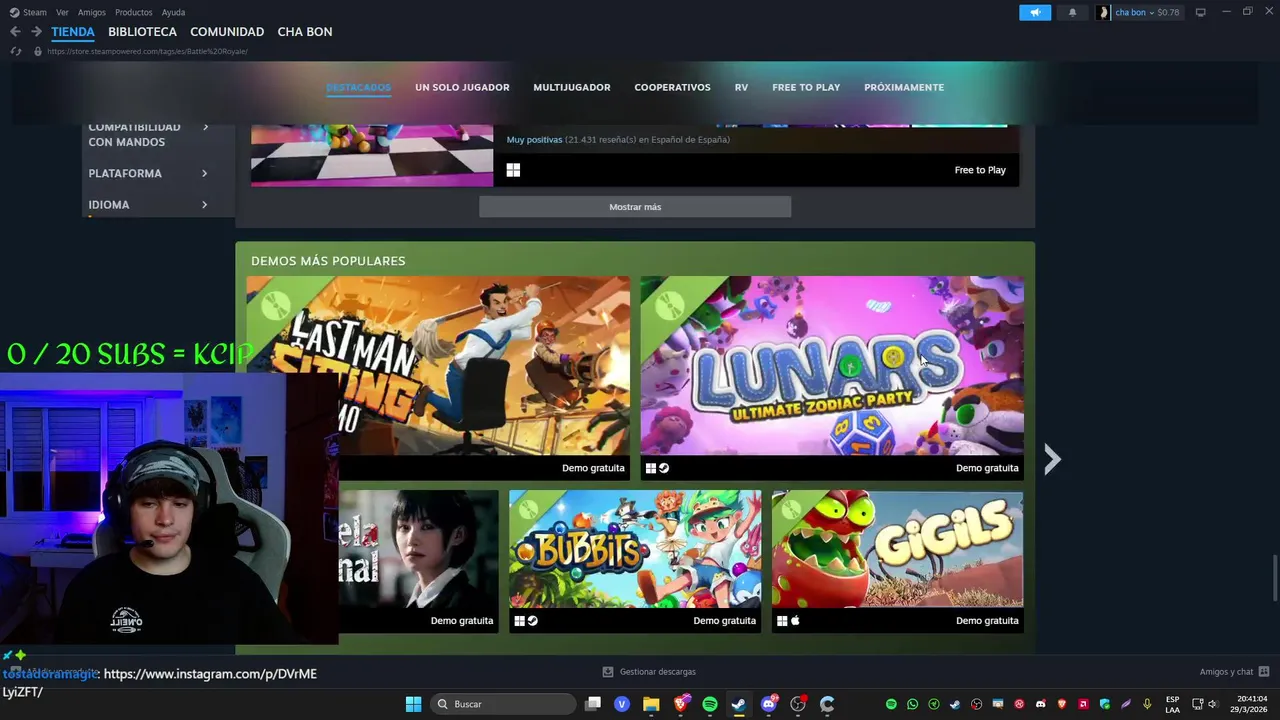Select the COOPERATIVOS tab
Screen dimensions: 1280x720
click(x=672, y=87)
